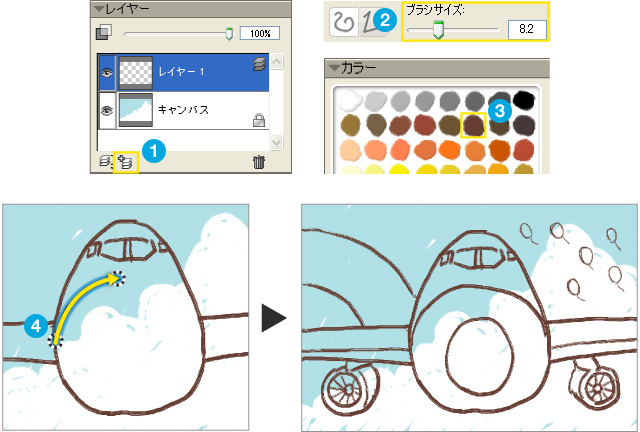Select the レイヤー 1 layer name
The width and height of the screenshot is (640, 432).
coord(181,72)
